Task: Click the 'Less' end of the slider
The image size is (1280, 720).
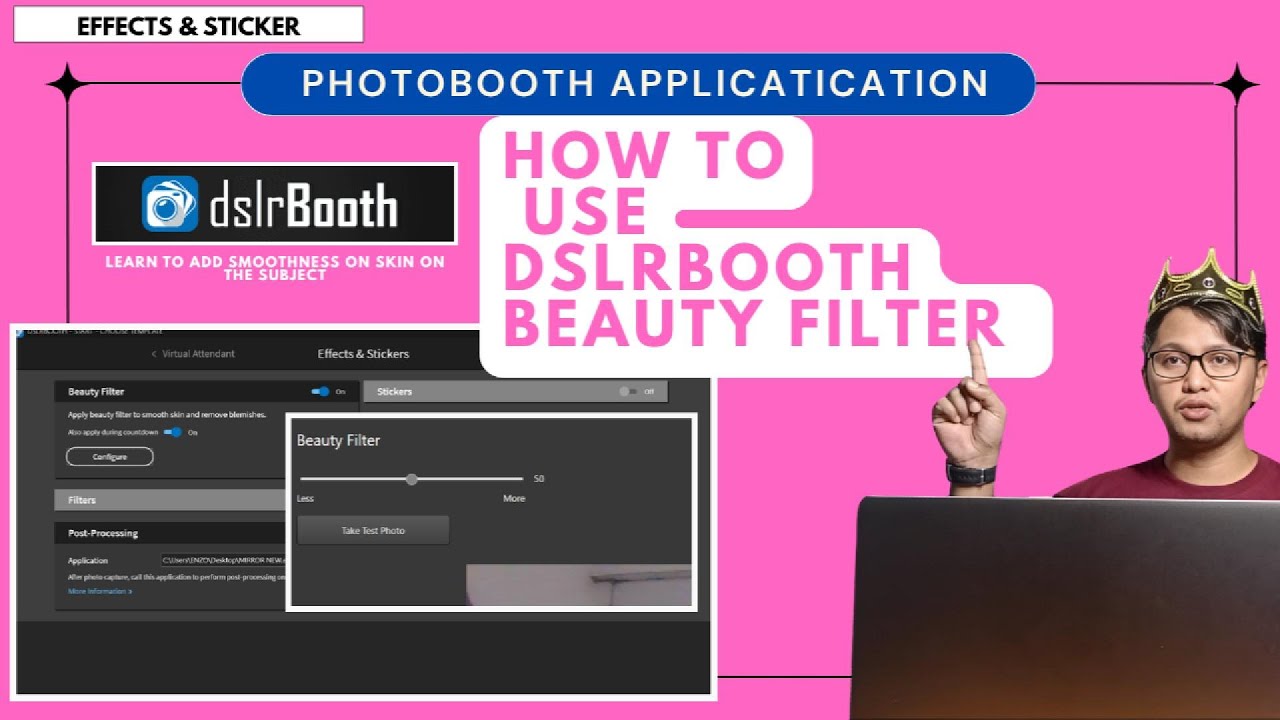Action: pyautogui.click(x=305, y=498)
